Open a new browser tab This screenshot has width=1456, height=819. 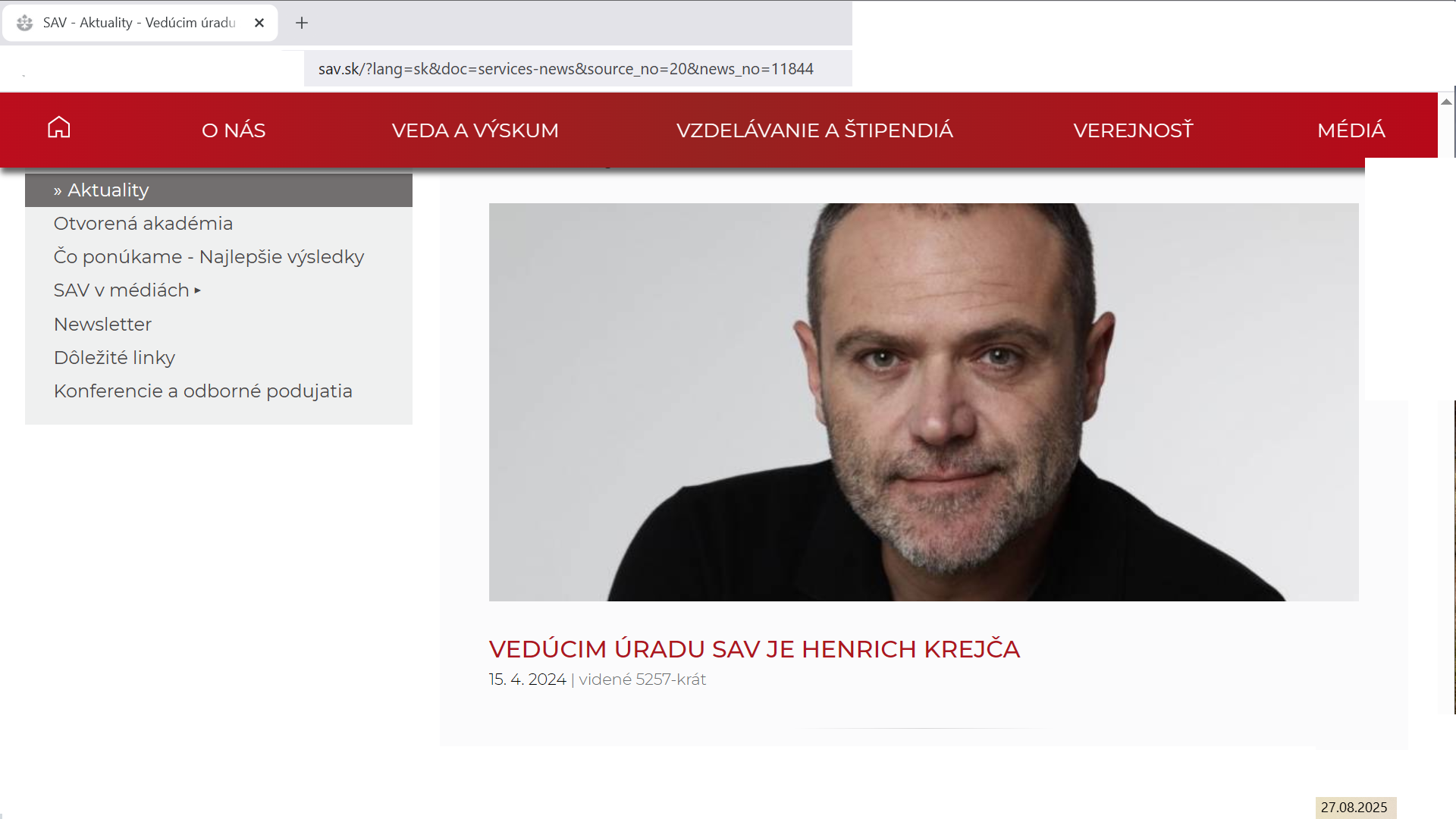pos(302,23)
